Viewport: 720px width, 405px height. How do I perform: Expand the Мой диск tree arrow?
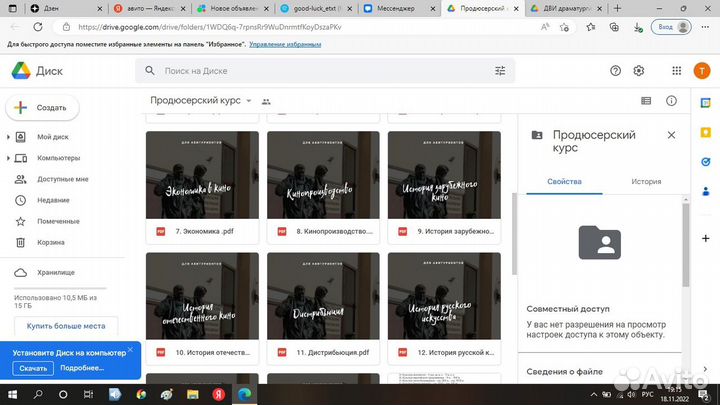(8, 137)
